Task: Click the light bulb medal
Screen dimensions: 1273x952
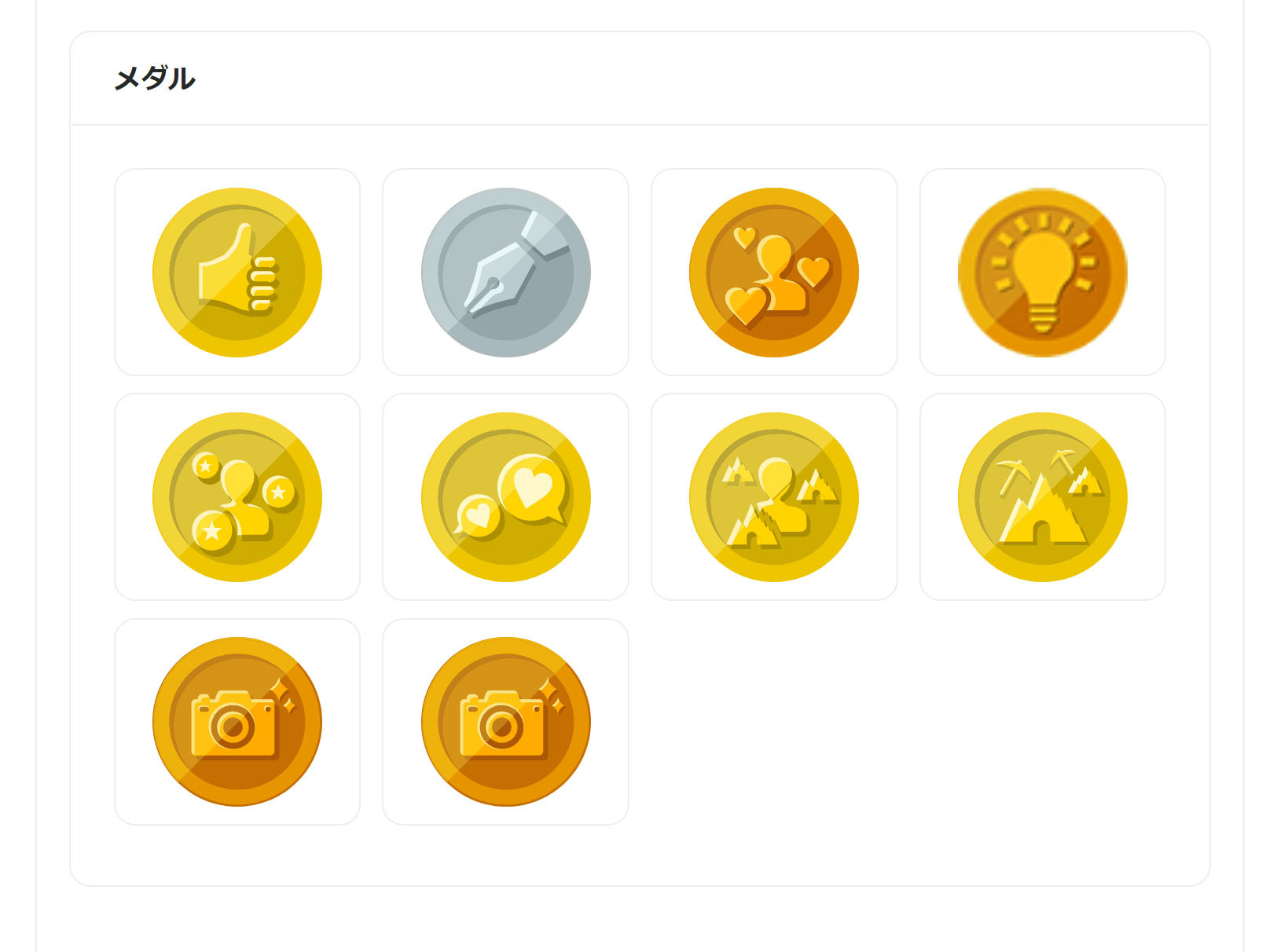Action: 1042,273
